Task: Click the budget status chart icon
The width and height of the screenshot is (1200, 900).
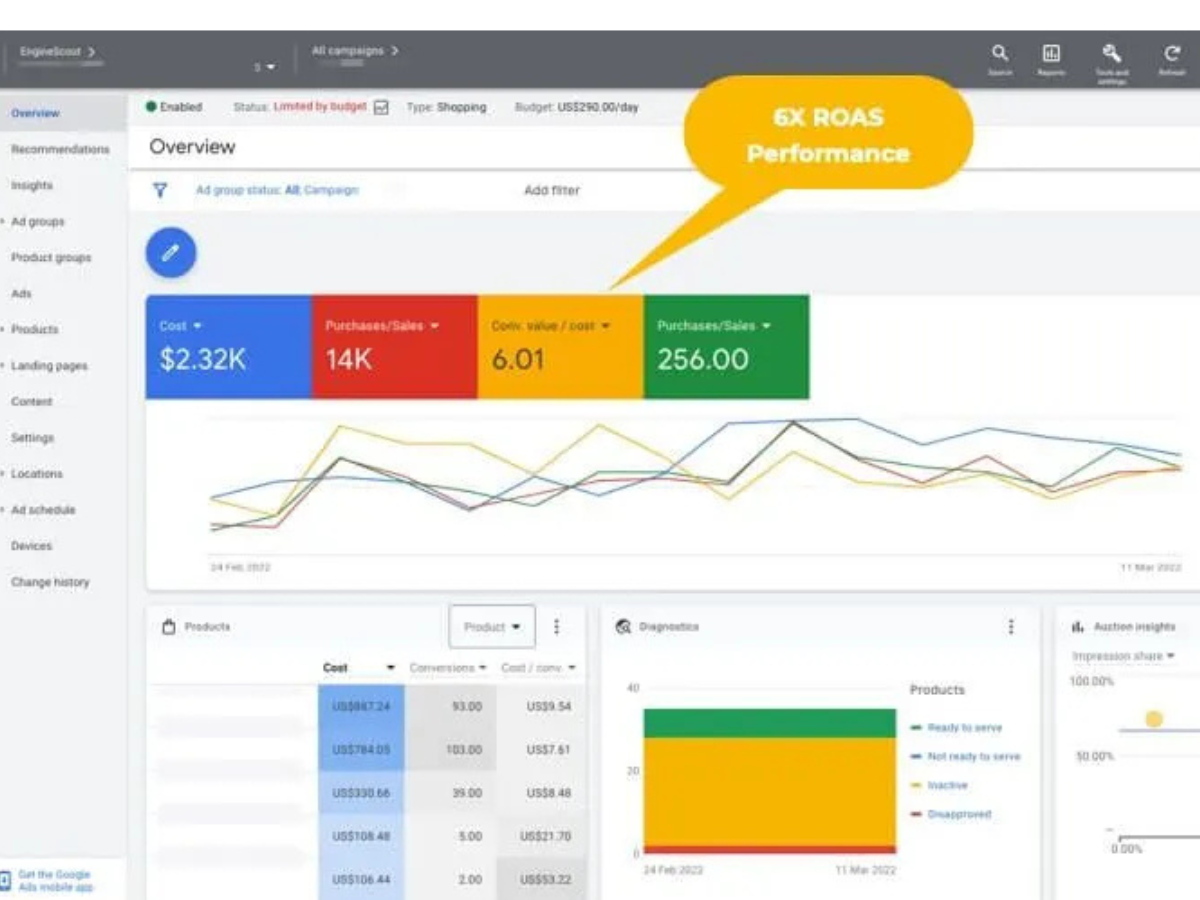Action: [x=381, y=108]
